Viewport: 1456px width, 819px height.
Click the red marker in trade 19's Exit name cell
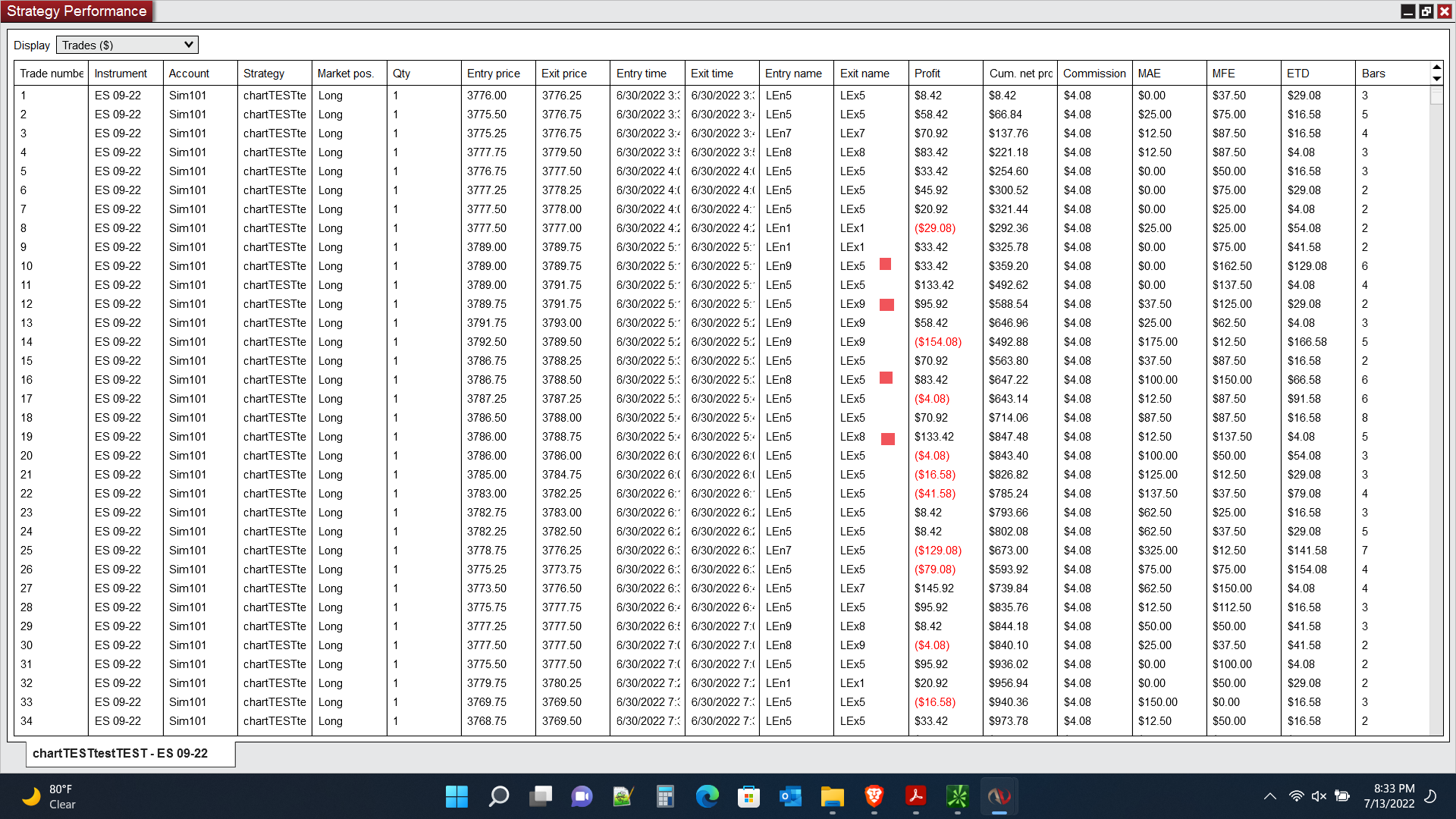887,438
